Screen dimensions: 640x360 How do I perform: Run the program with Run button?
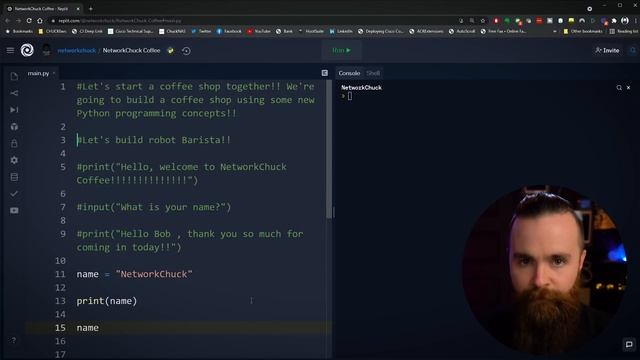coord(341,50)
